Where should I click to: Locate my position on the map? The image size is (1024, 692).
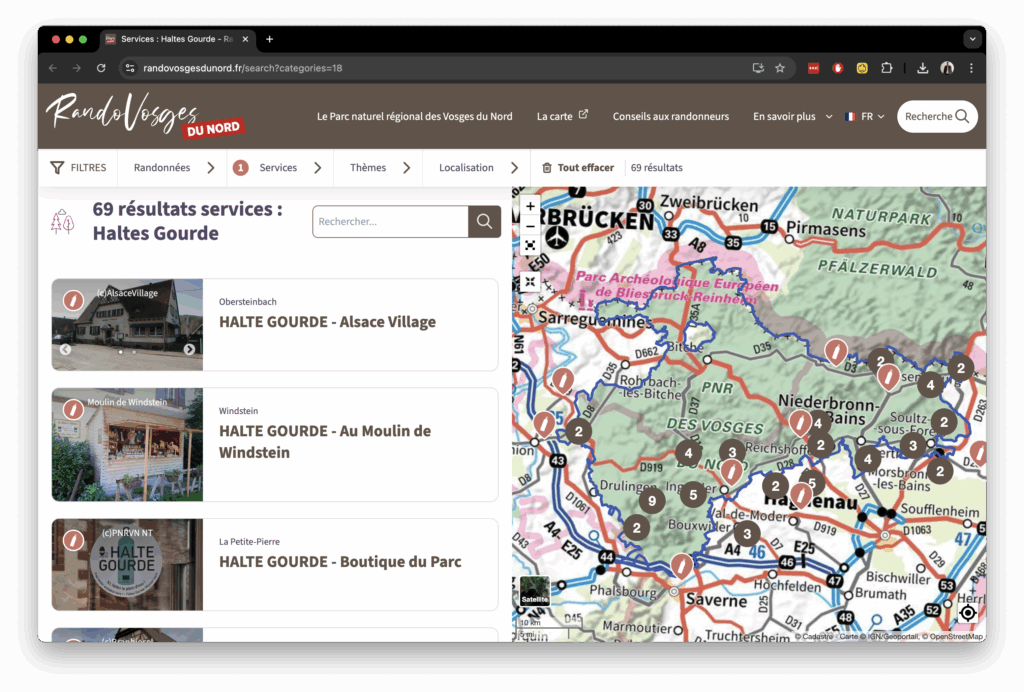coord(968,613)
